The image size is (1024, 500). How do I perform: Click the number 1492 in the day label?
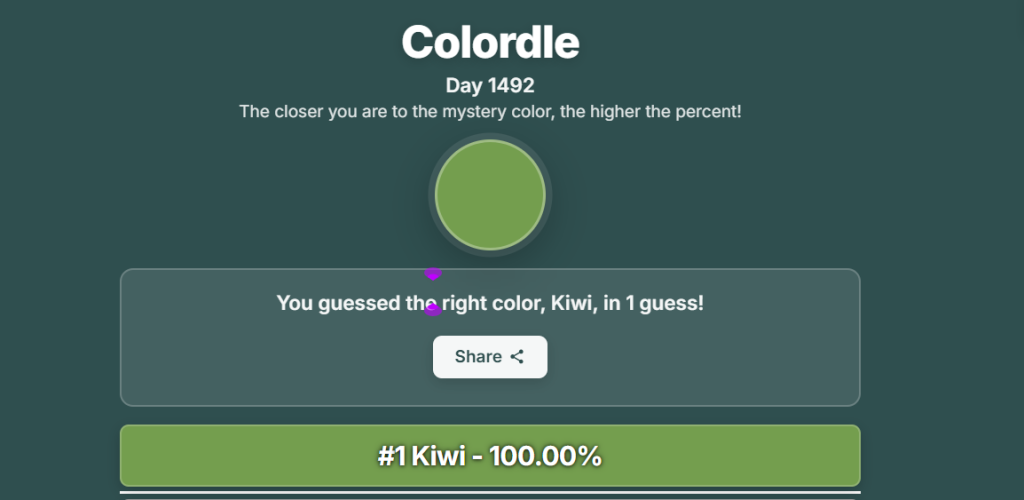click(x=511, y=86)
